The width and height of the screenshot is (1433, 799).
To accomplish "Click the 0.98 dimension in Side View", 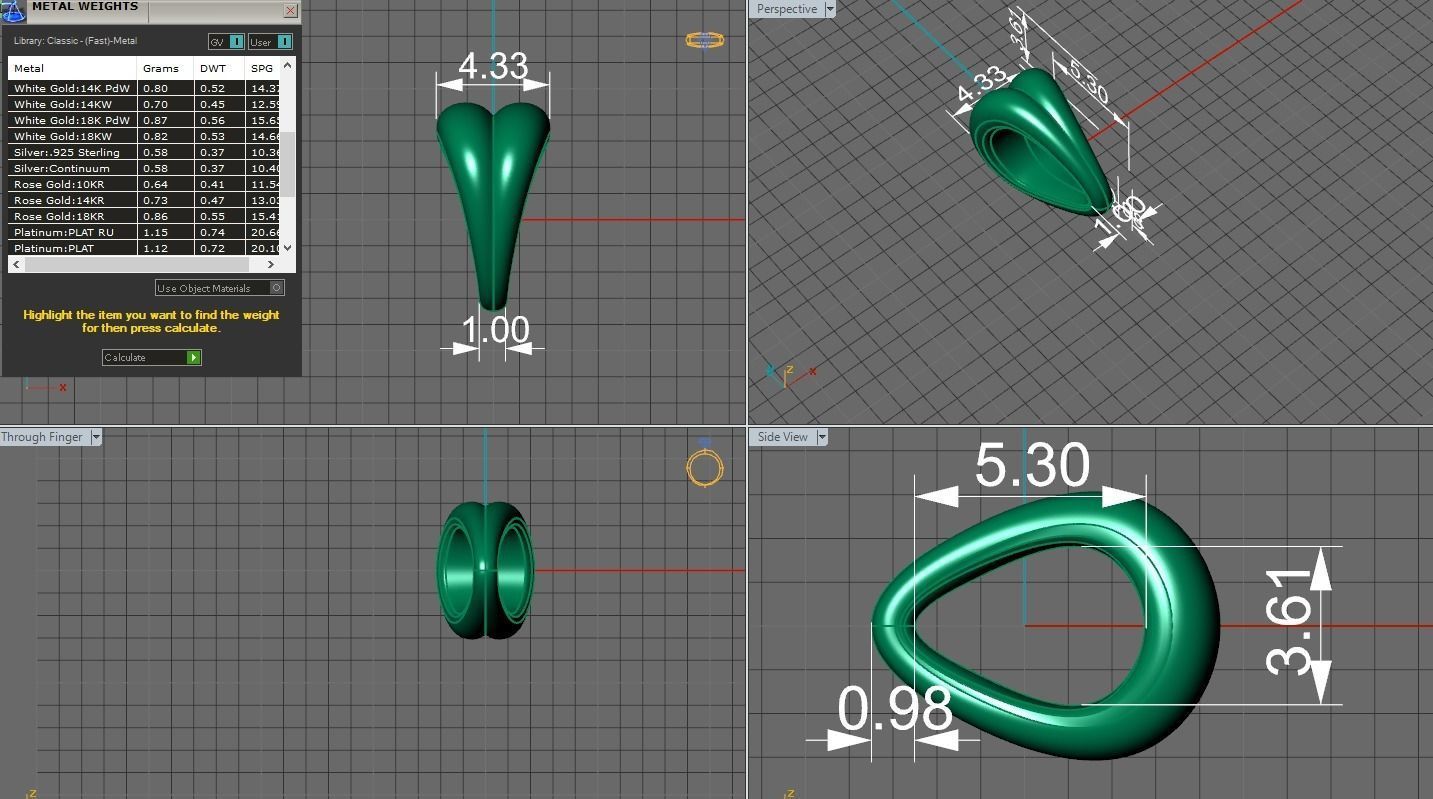I will [x=895, y=709].
